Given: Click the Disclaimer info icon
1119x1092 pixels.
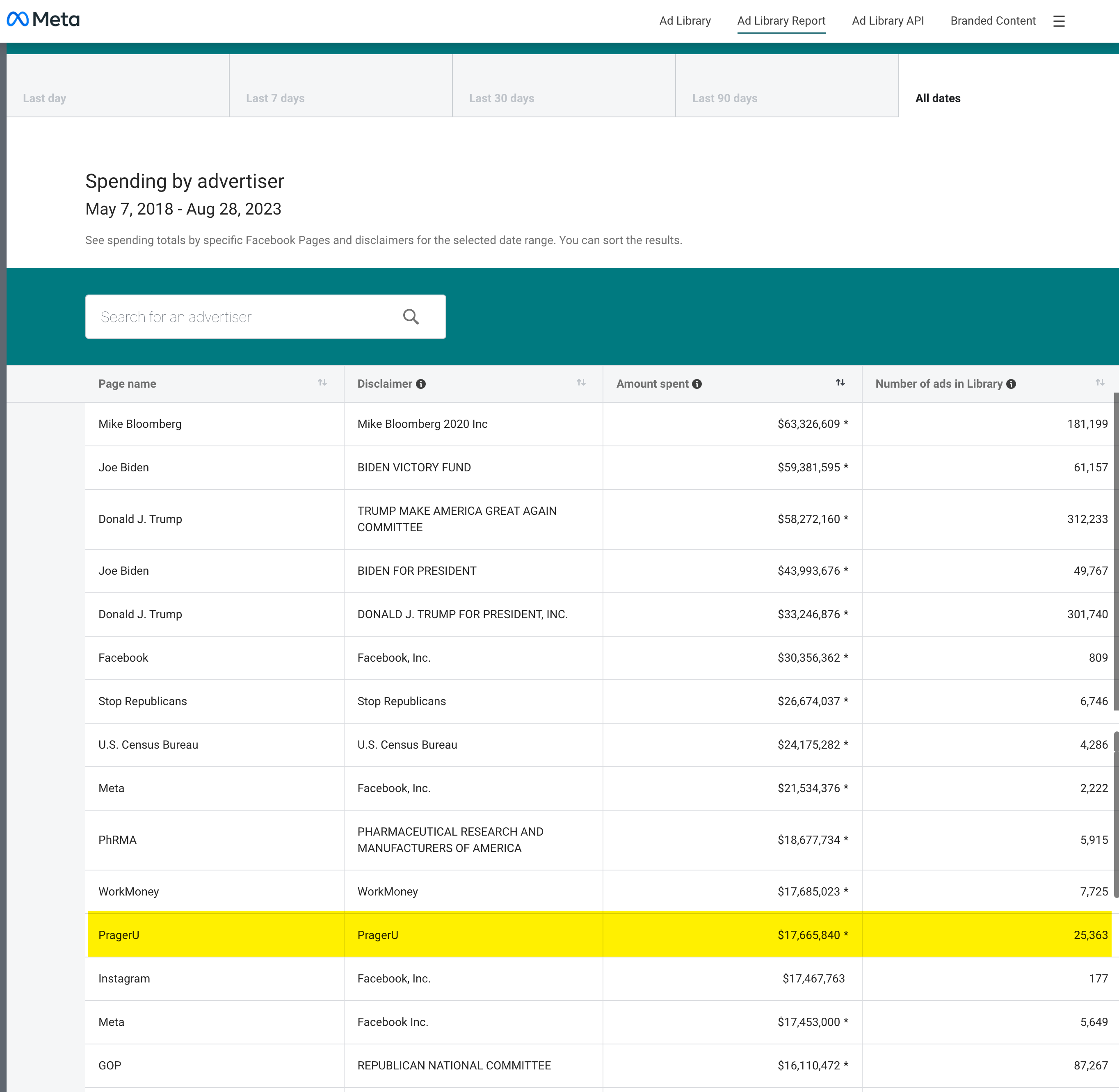Looking at the screenshot, I should tap(421, 384).
